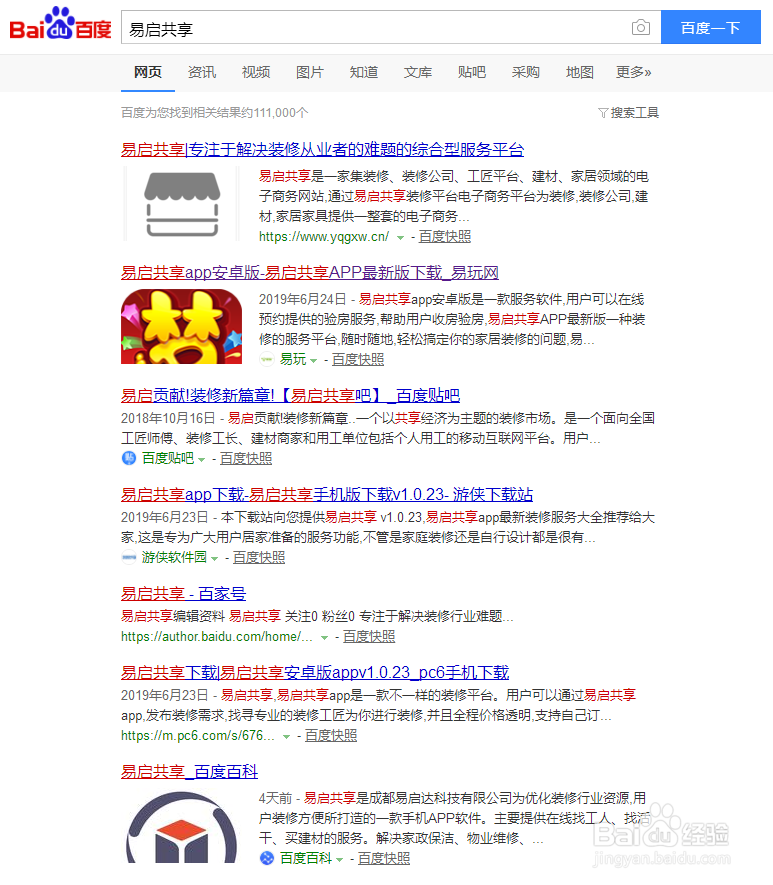Open the 易启共享app下载 游侠下载站 result
This screenshot has height=885, width=773.
coord(327,494)
